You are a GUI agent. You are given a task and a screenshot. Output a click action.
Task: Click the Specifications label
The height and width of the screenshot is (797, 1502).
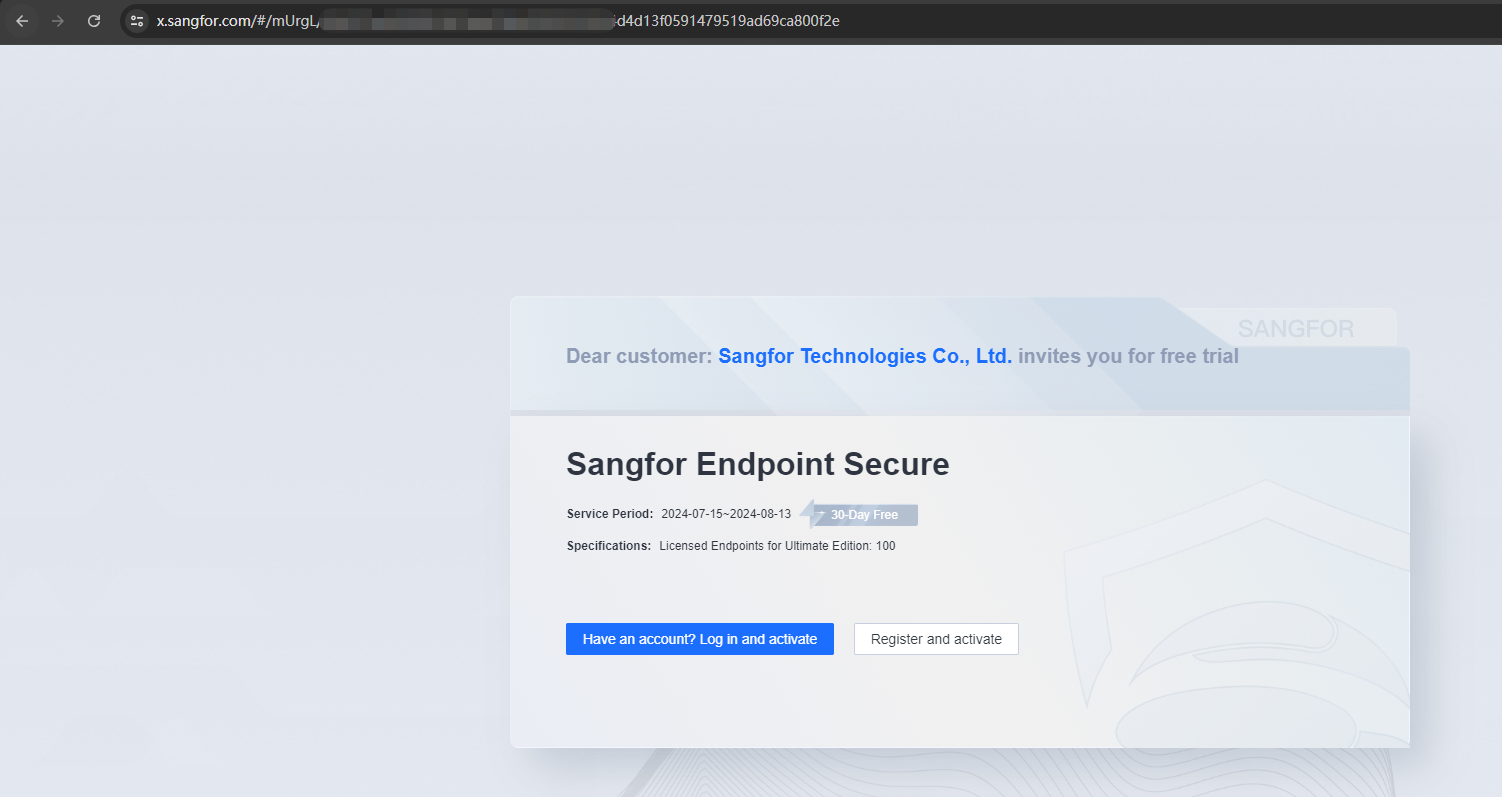coord(609,546)
